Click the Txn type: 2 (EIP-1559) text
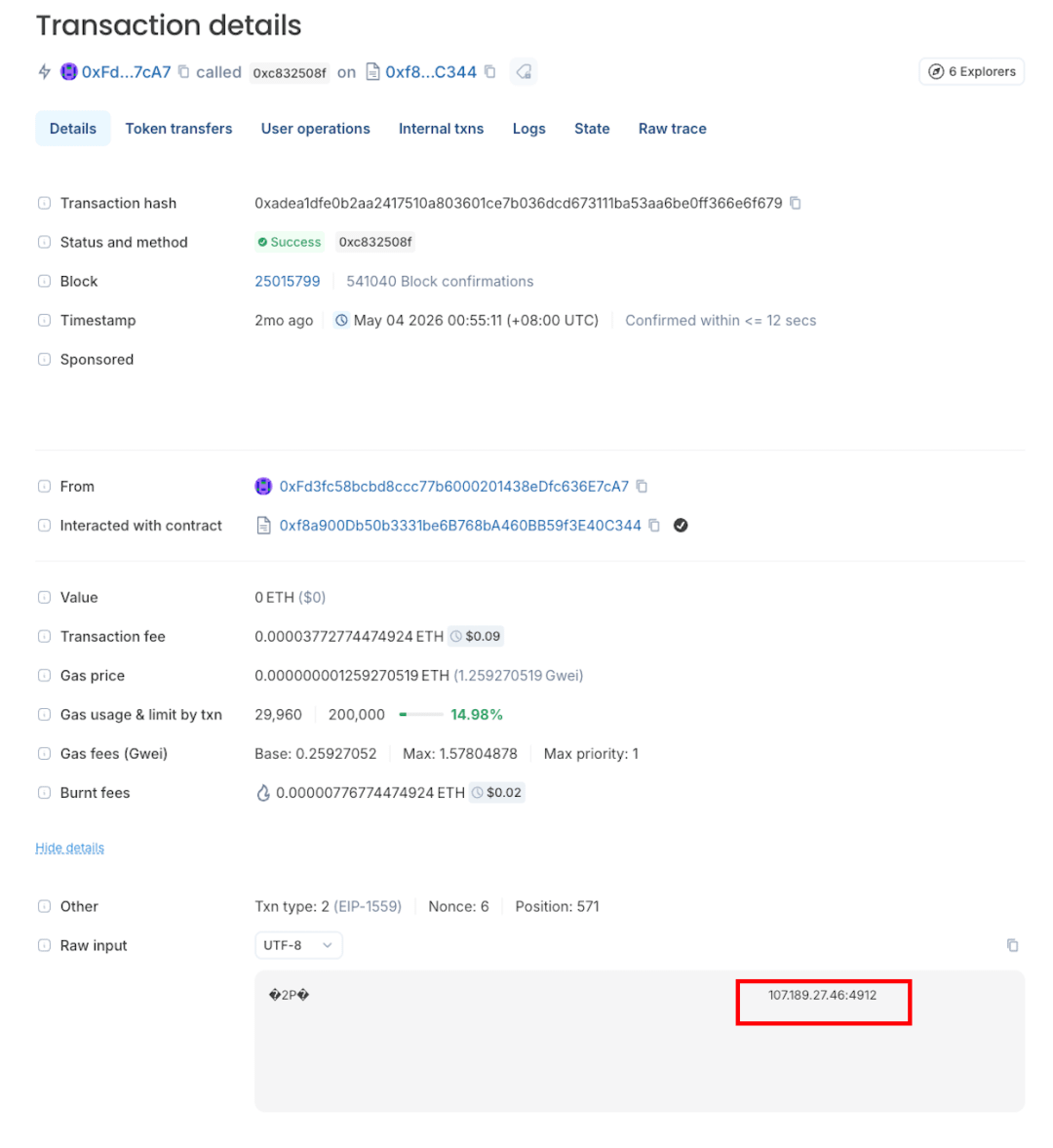This screenshot has width=1053, height=1148. coord(328,906)
